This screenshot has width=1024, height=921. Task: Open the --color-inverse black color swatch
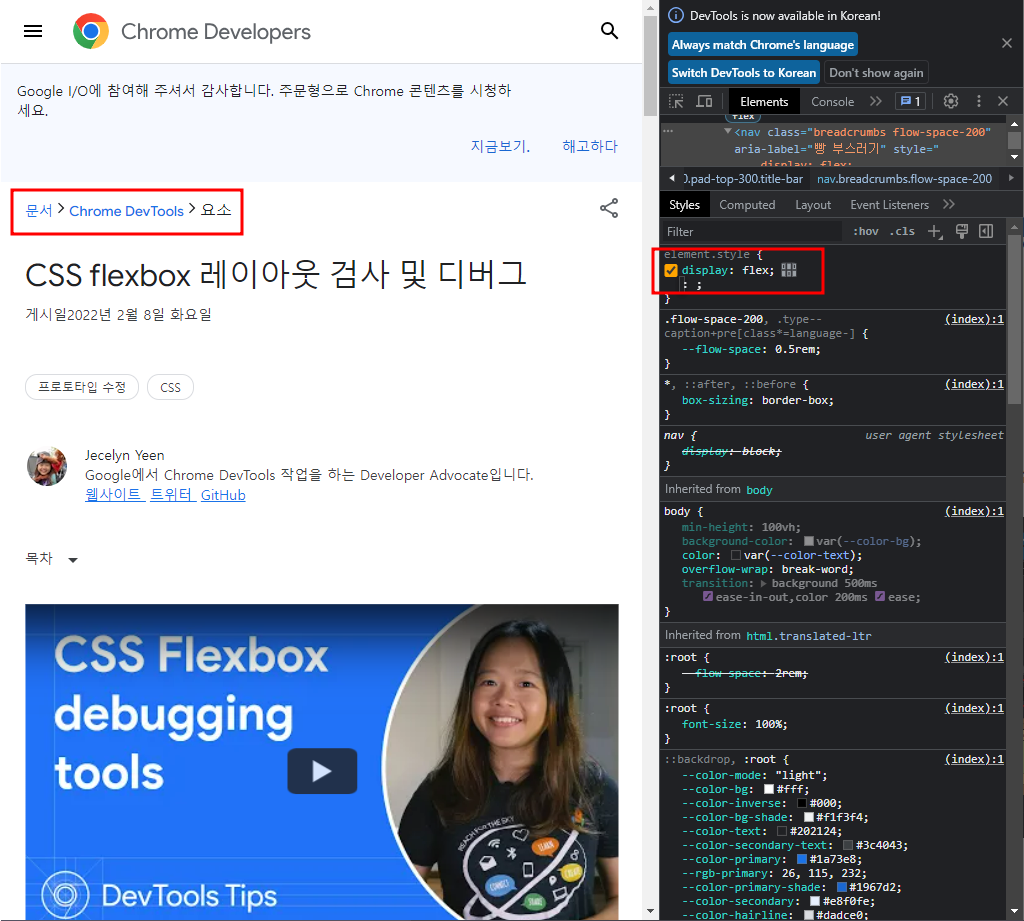[802, 803]
